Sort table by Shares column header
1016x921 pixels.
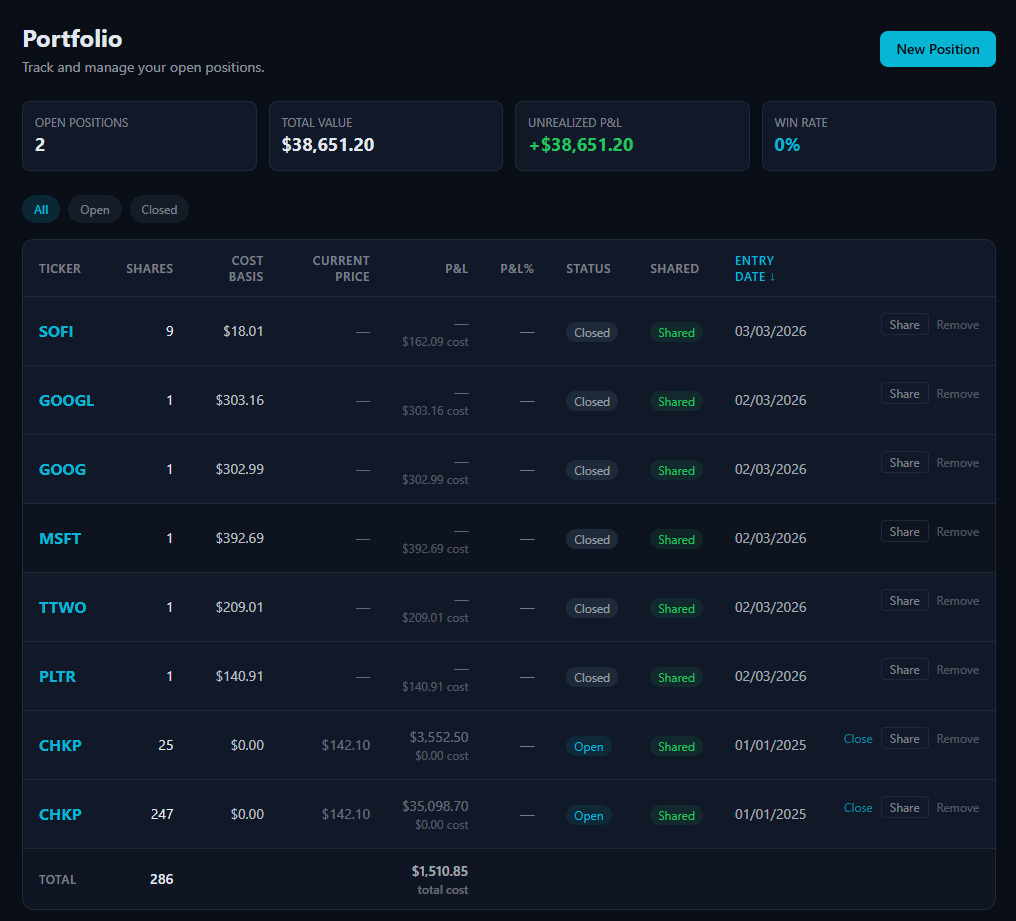(x=149, y=268)
